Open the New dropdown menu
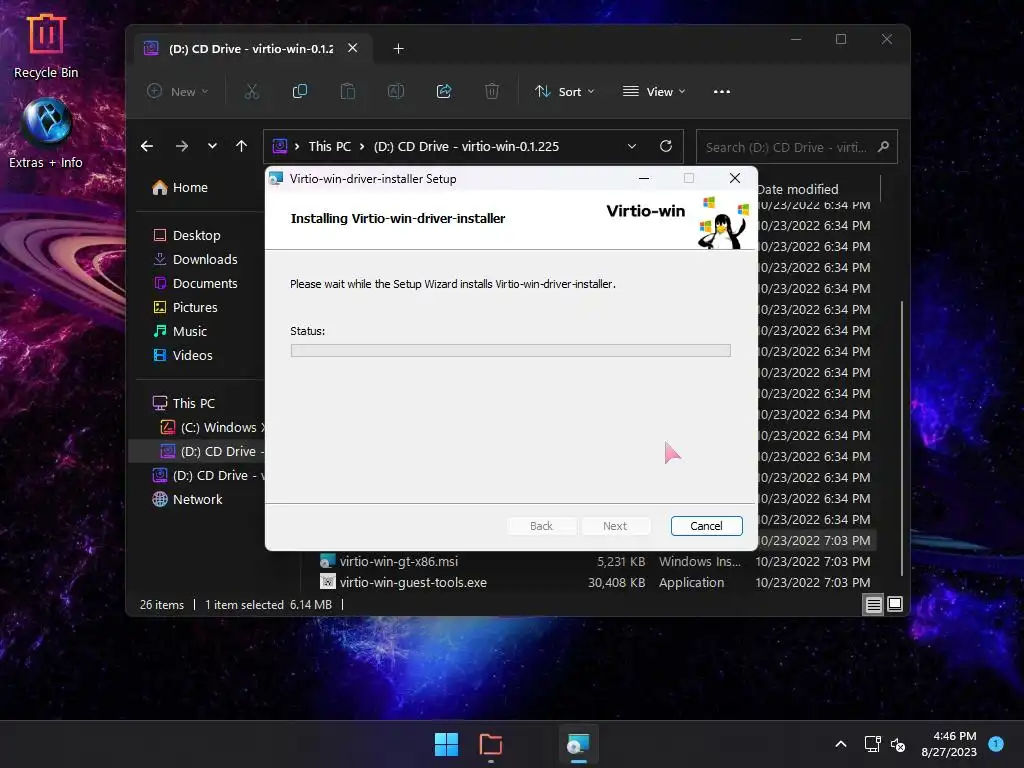Image resolution: width=1024 pixels, height=768 pixels. 178,91
